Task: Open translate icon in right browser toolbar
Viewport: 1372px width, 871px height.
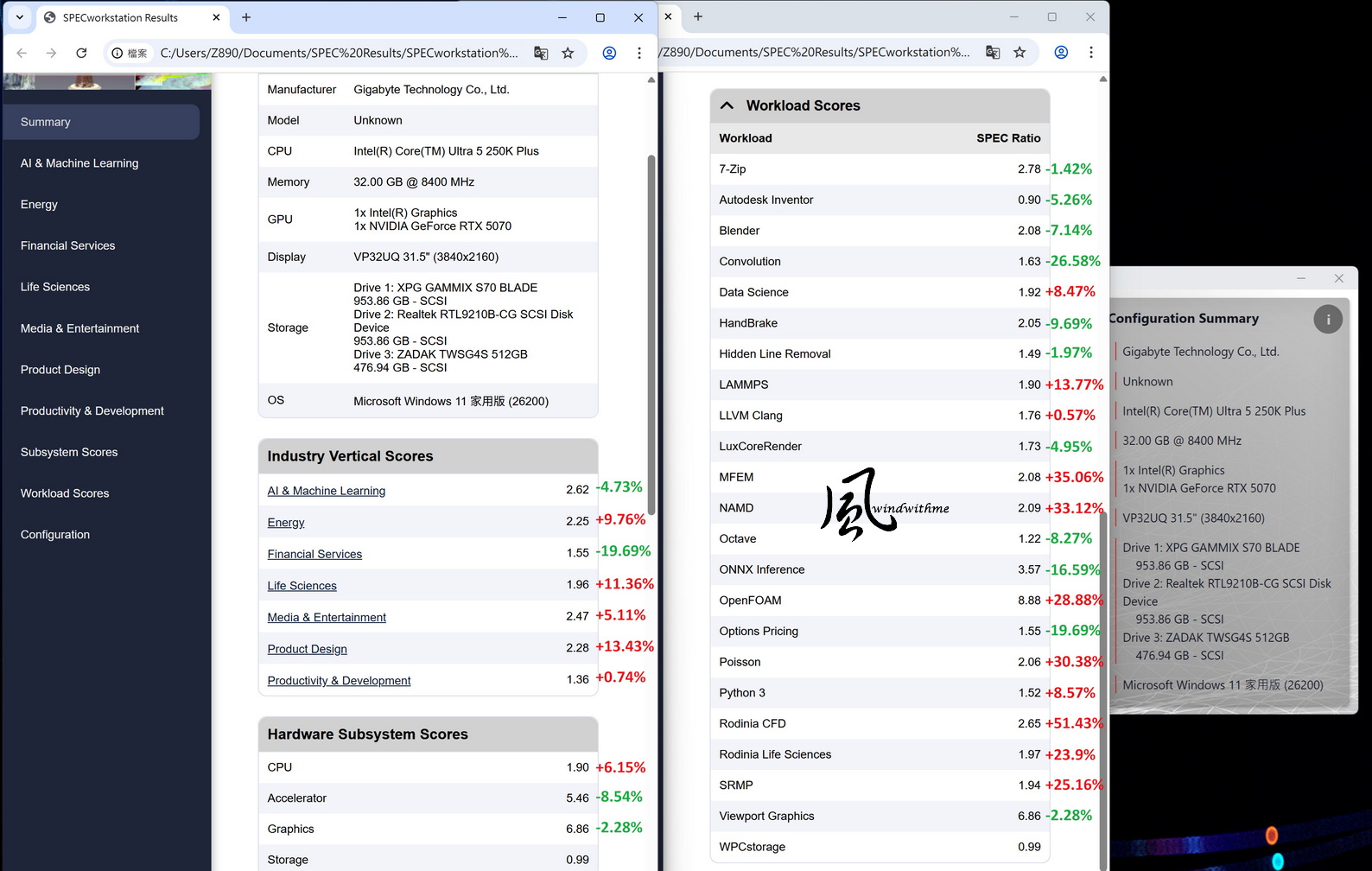Action: pos(993,52)
